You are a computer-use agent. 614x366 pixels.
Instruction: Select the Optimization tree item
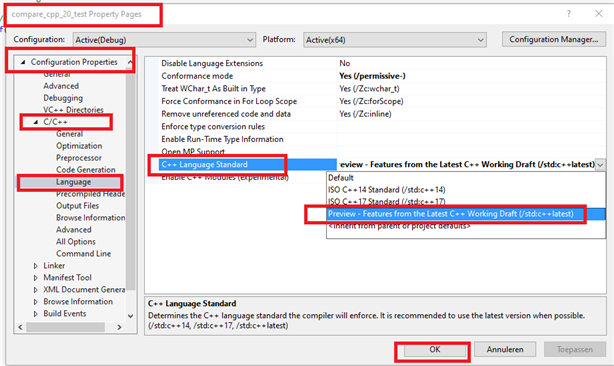coord(79,146)
